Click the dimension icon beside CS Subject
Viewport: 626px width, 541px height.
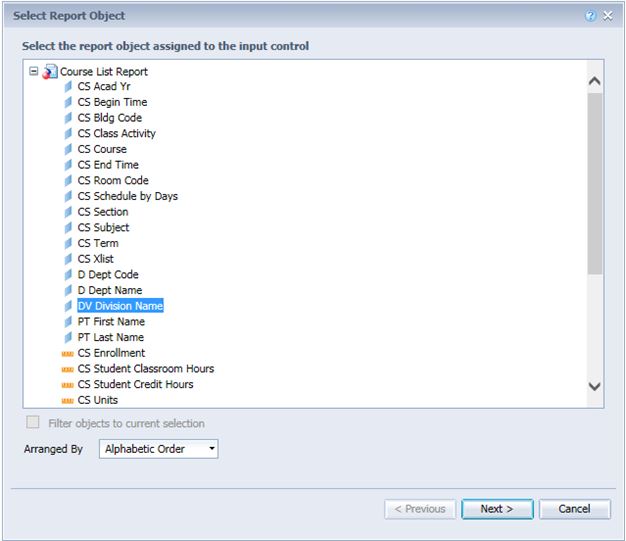pos(68,228)
